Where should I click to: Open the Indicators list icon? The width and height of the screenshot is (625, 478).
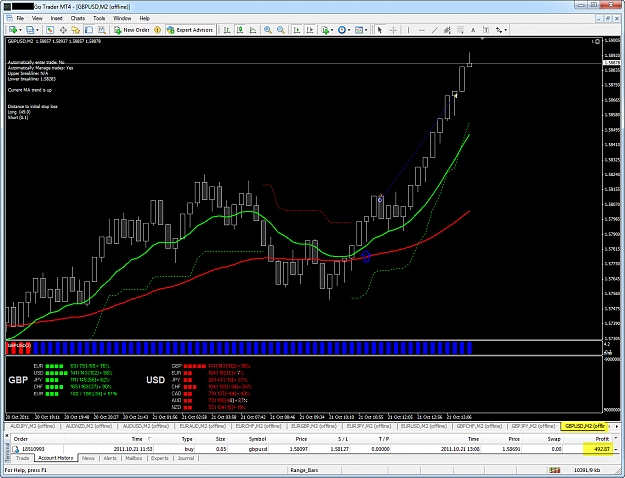[325, 30]
